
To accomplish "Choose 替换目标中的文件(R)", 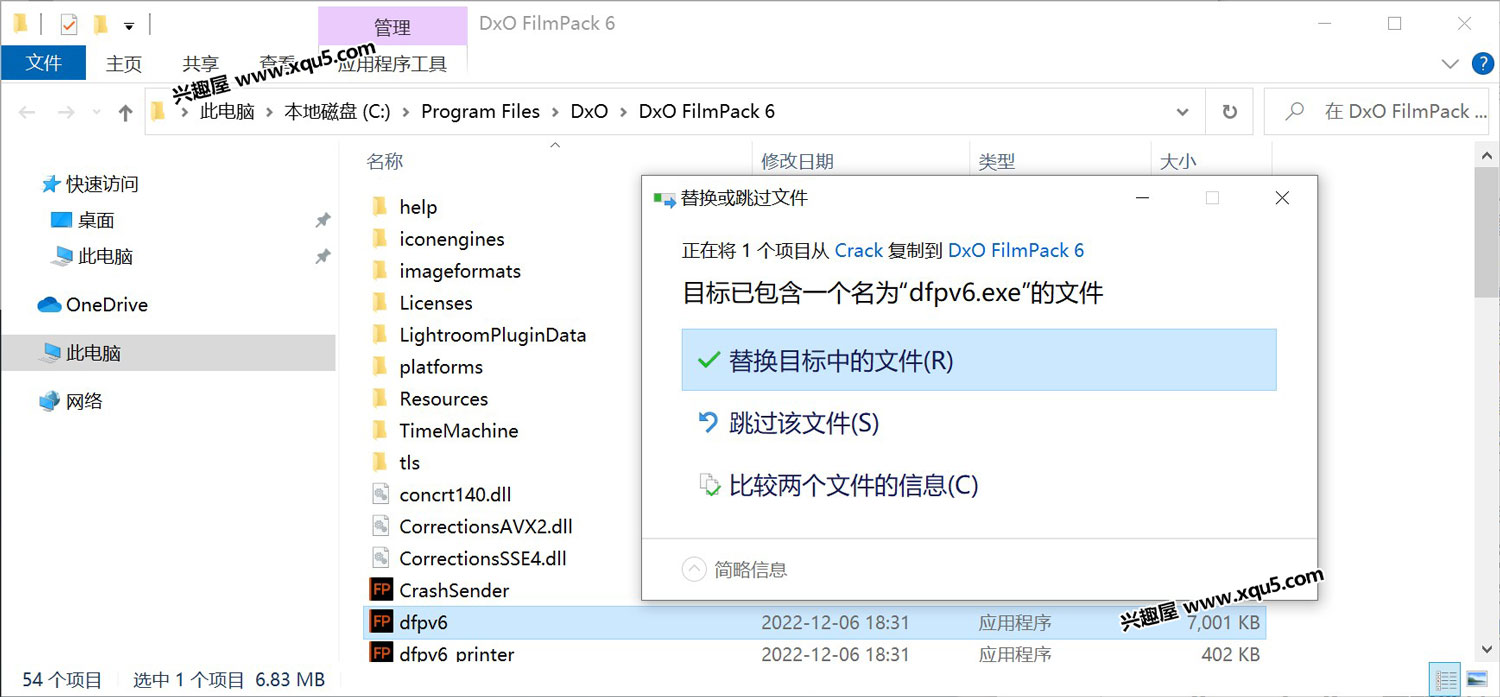I will (979, 360).
